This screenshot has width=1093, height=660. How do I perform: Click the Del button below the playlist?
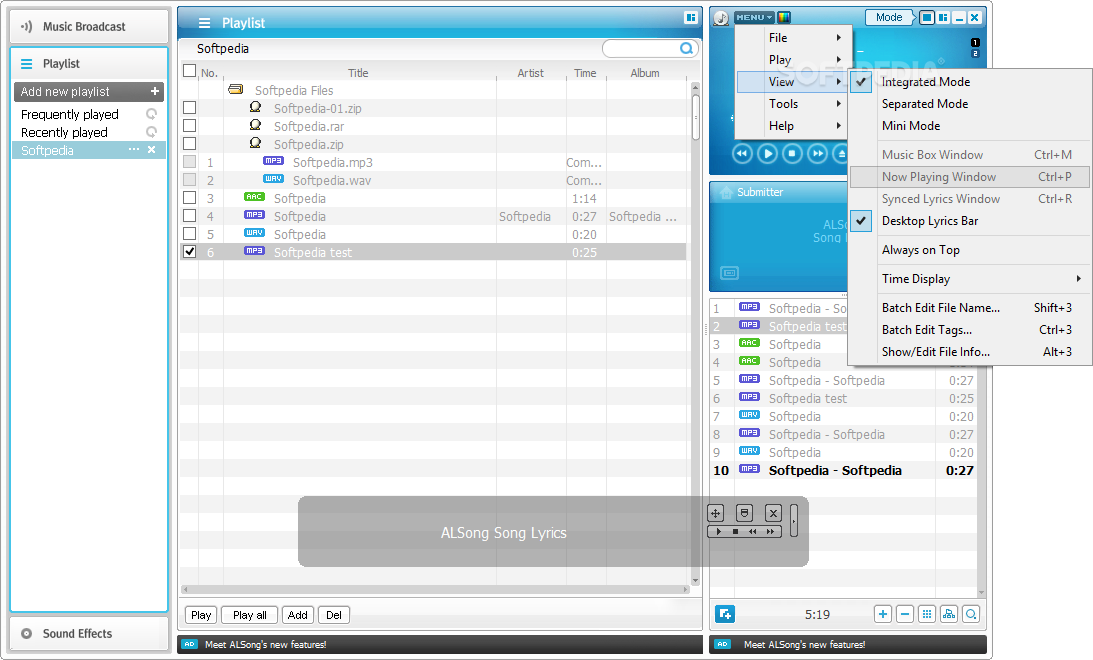pyautogui.click(x=334, y=615)
